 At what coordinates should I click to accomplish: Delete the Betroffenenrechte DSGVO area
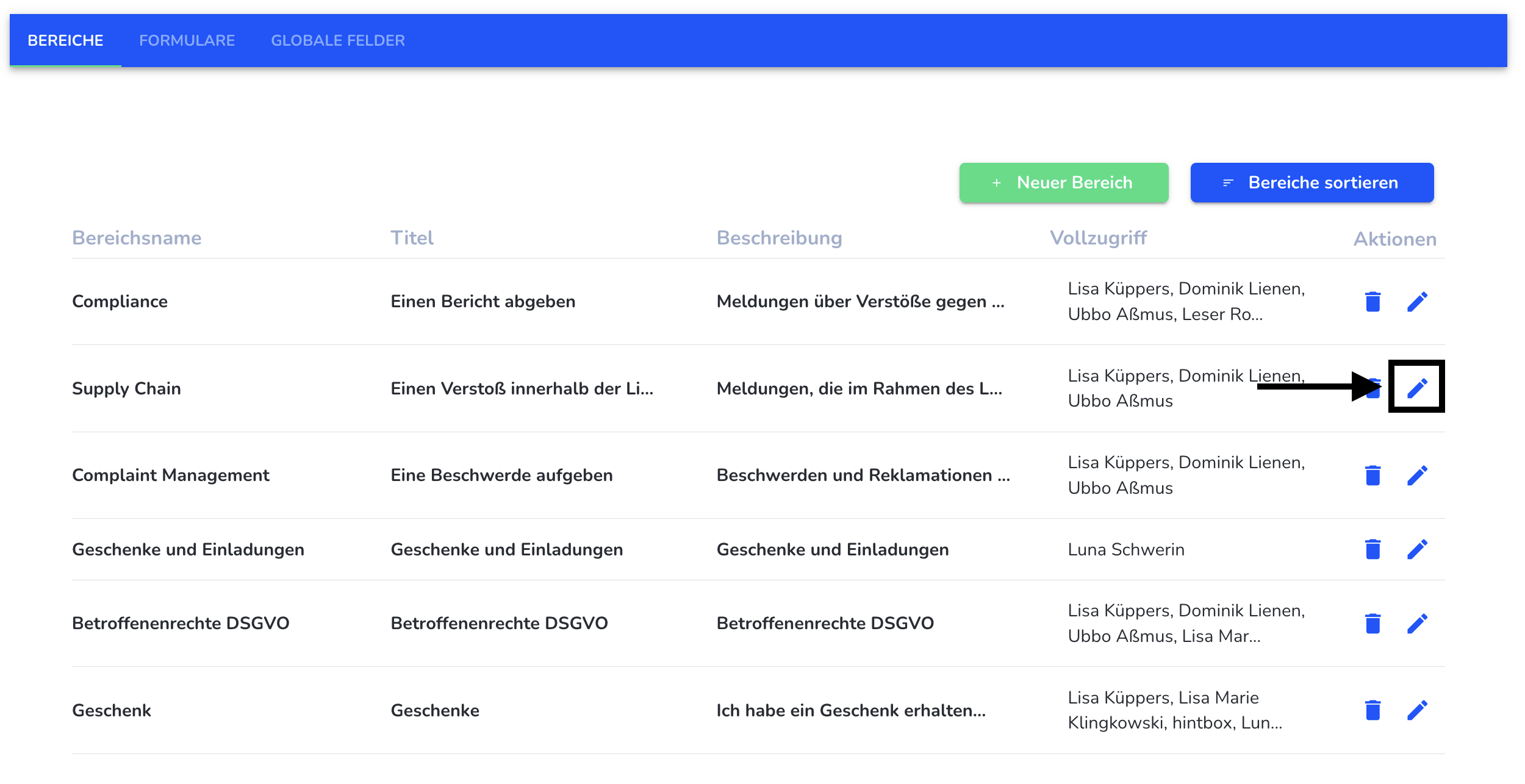[x=1372, y=624]
